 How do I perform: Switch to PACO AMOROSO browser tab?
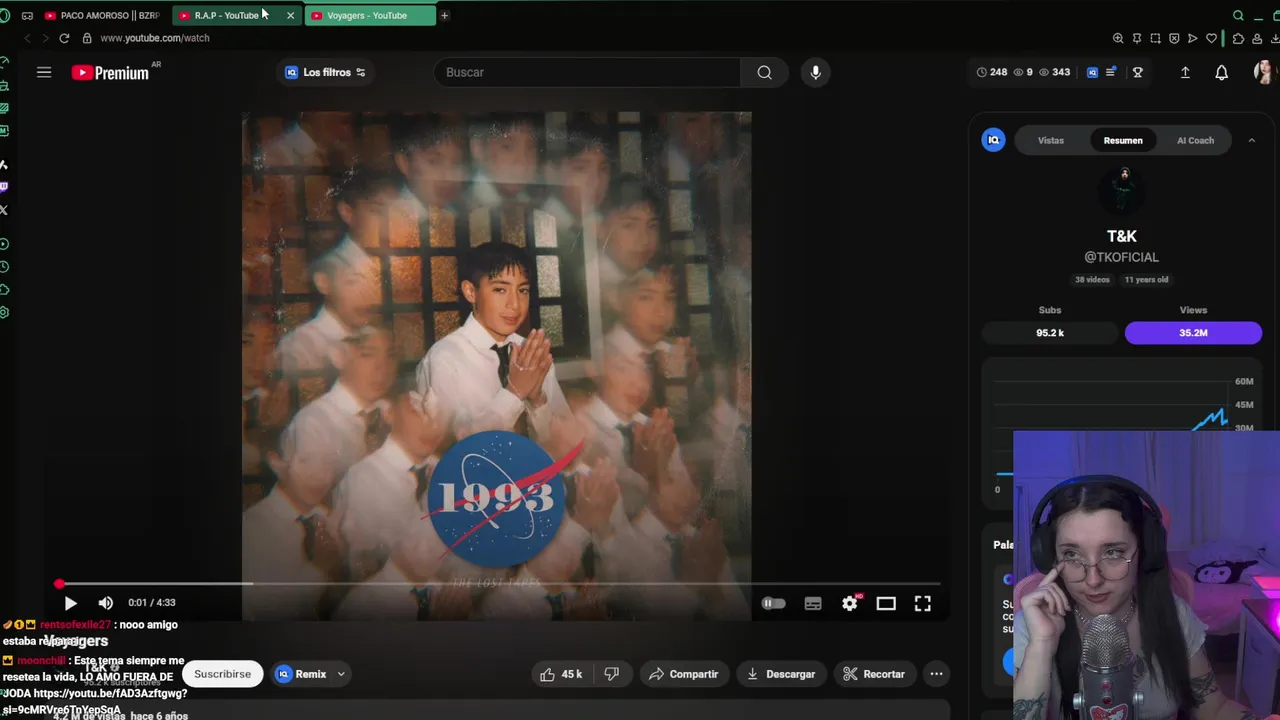pos(102,15)
